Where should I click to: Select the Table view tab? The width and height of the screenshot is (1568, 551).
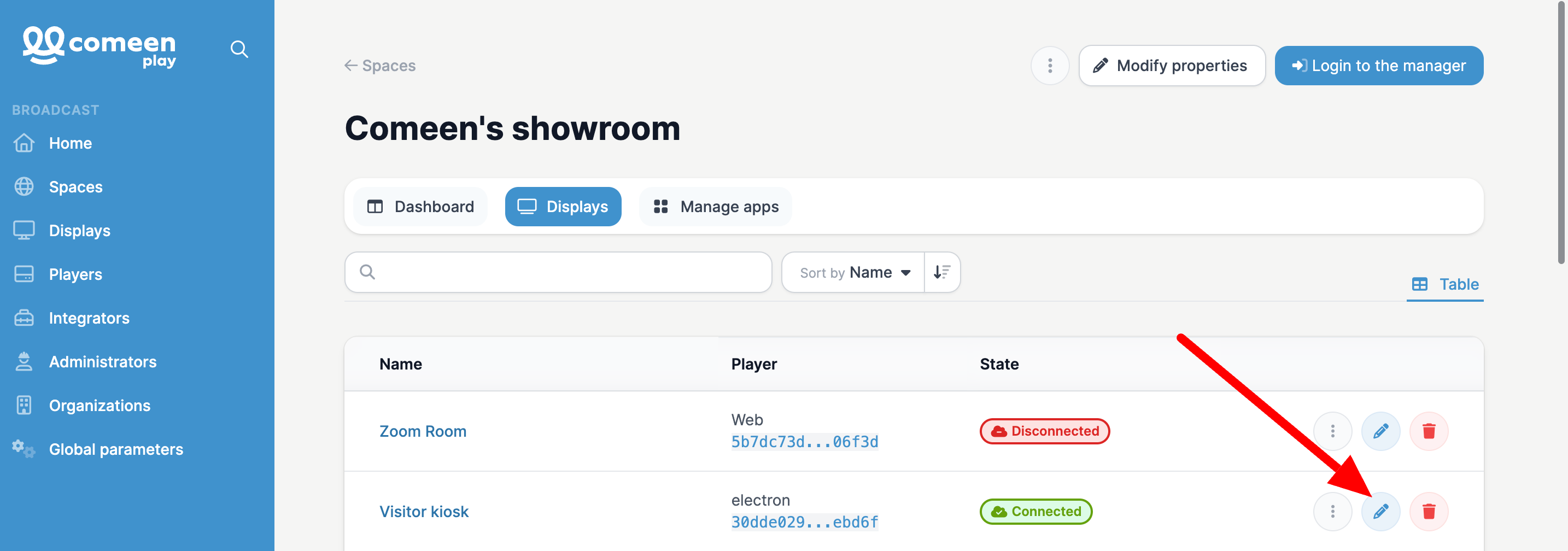(1445, 284)
